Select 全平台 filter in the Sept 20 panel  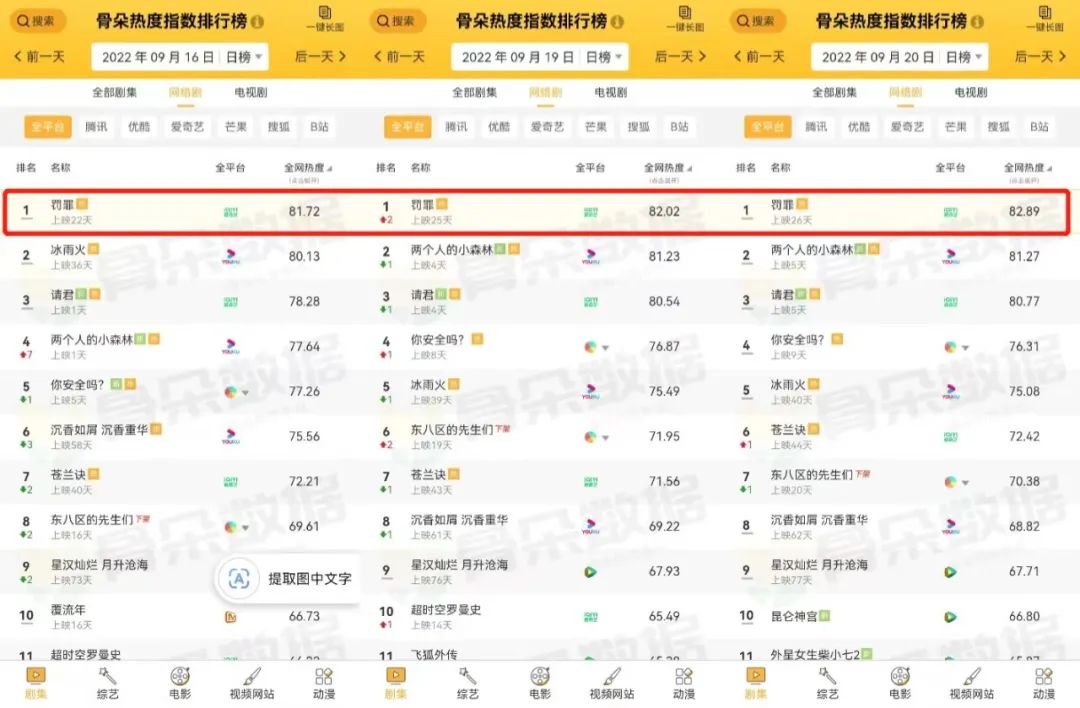coord(767,127)
